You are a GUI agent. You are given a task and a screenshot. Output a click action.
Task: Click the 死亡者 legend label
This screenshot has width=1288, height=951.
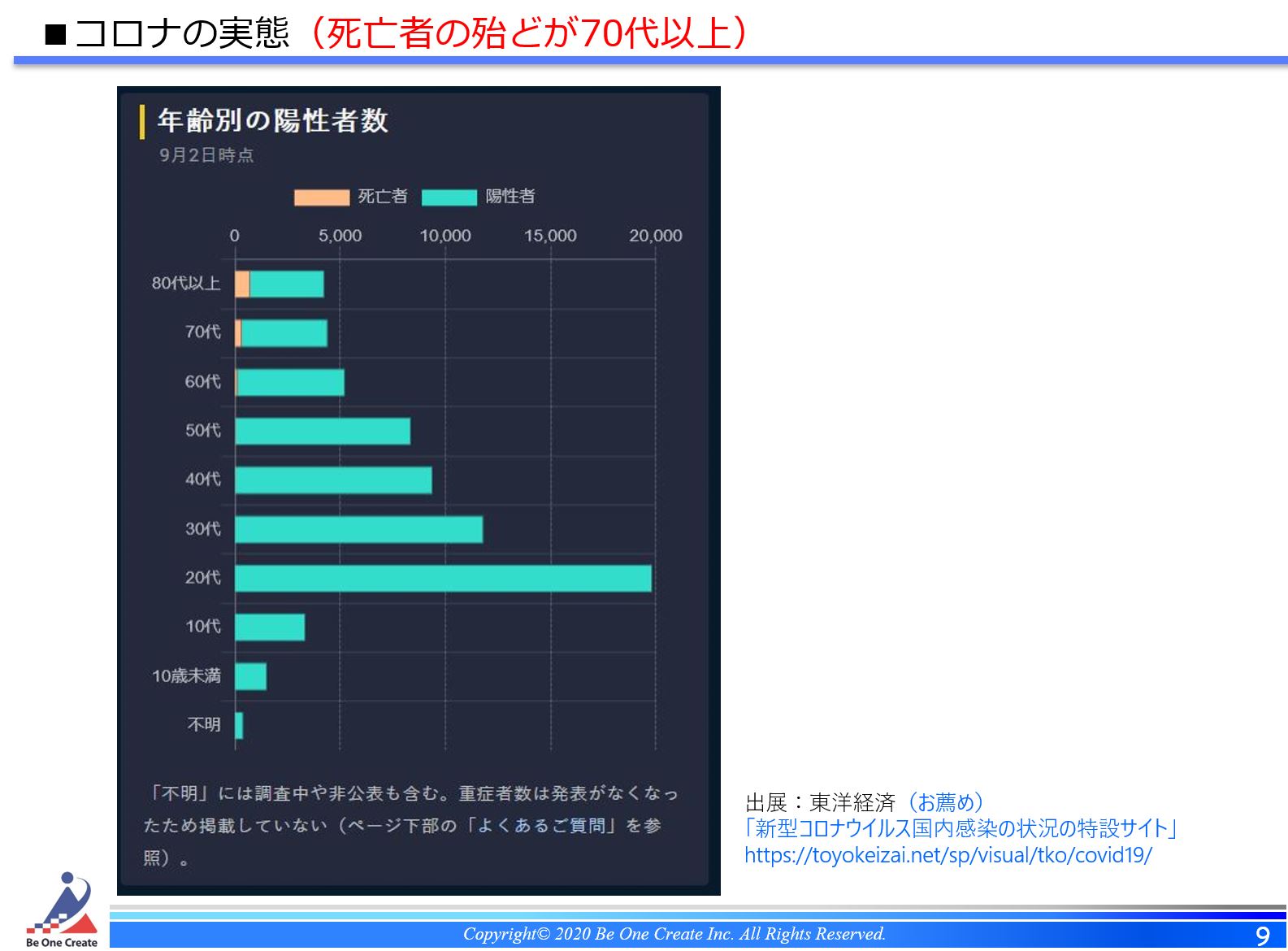click(x=383, y=197)
